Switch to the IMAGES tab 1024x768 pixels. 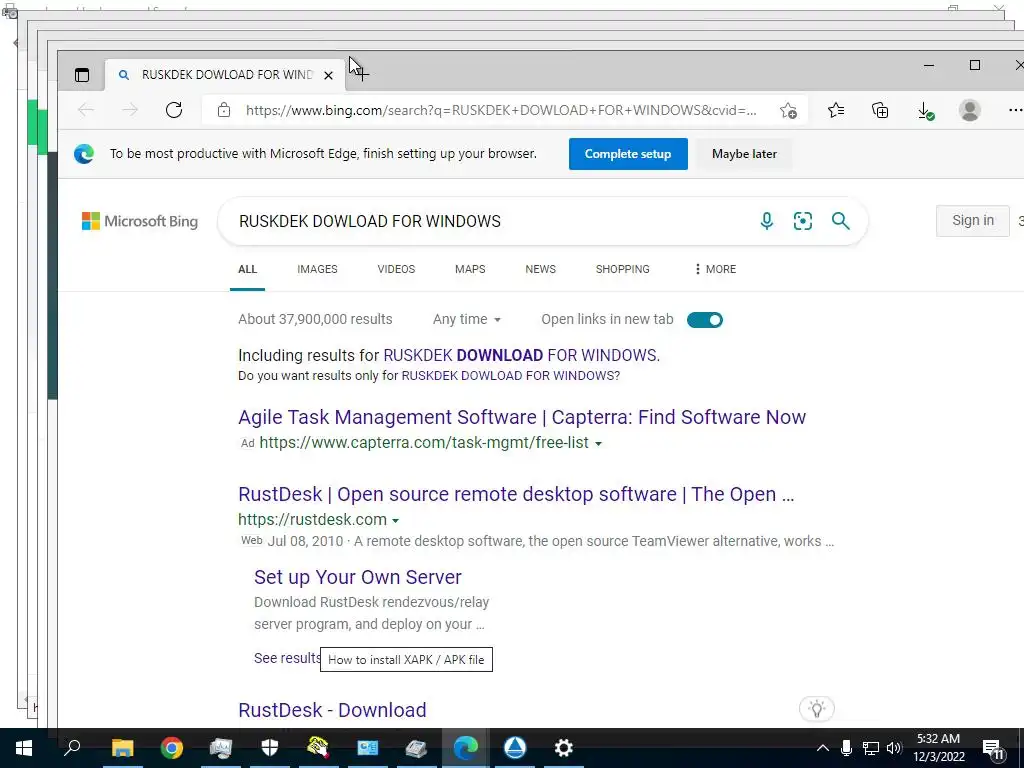tap(317, 269)
